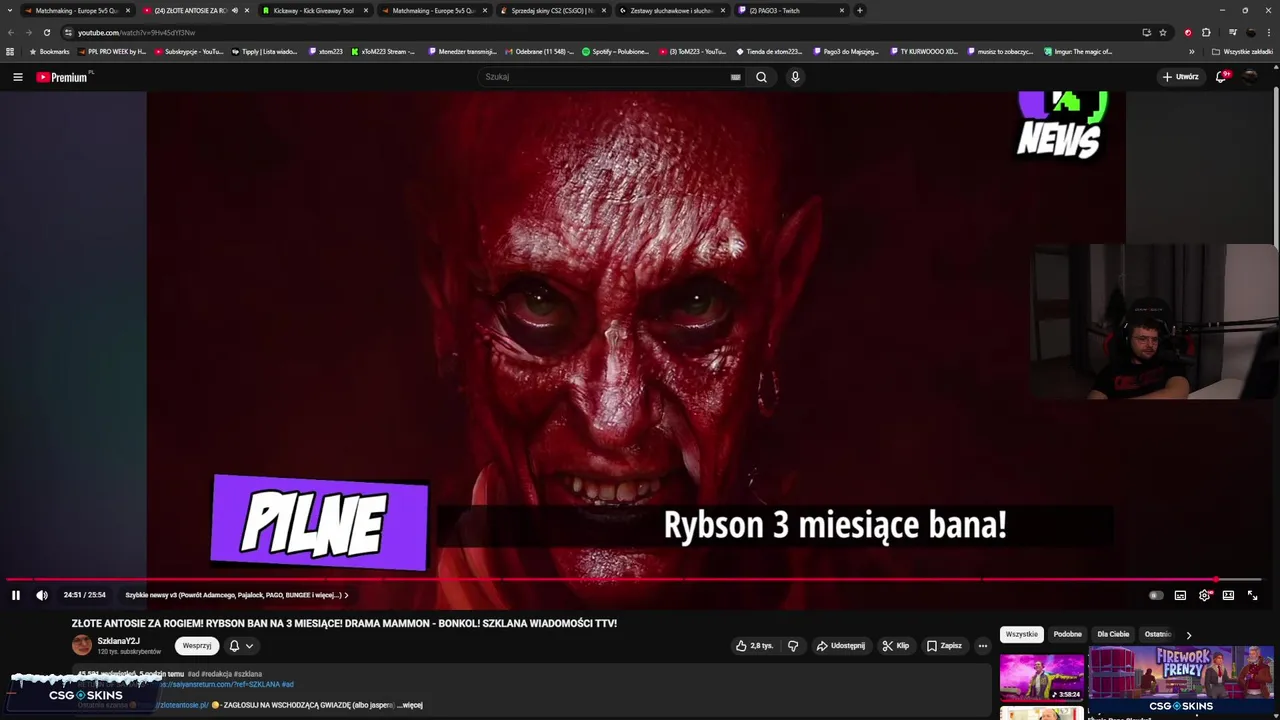
Task: Select the Podobne filter chip
Action: coord(1068,634)
